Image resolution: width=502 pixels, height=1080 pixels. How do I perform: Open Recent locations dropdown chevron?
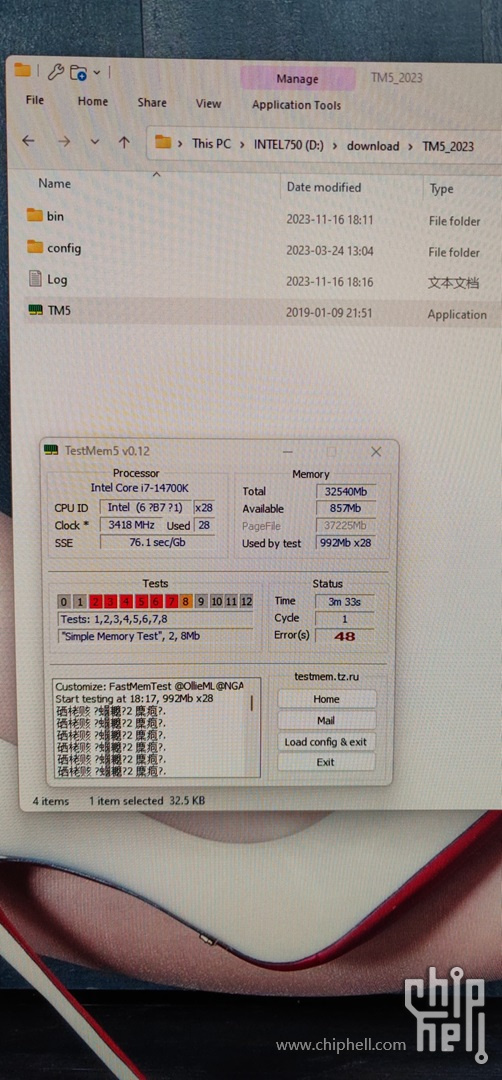[x=95, y=142]
